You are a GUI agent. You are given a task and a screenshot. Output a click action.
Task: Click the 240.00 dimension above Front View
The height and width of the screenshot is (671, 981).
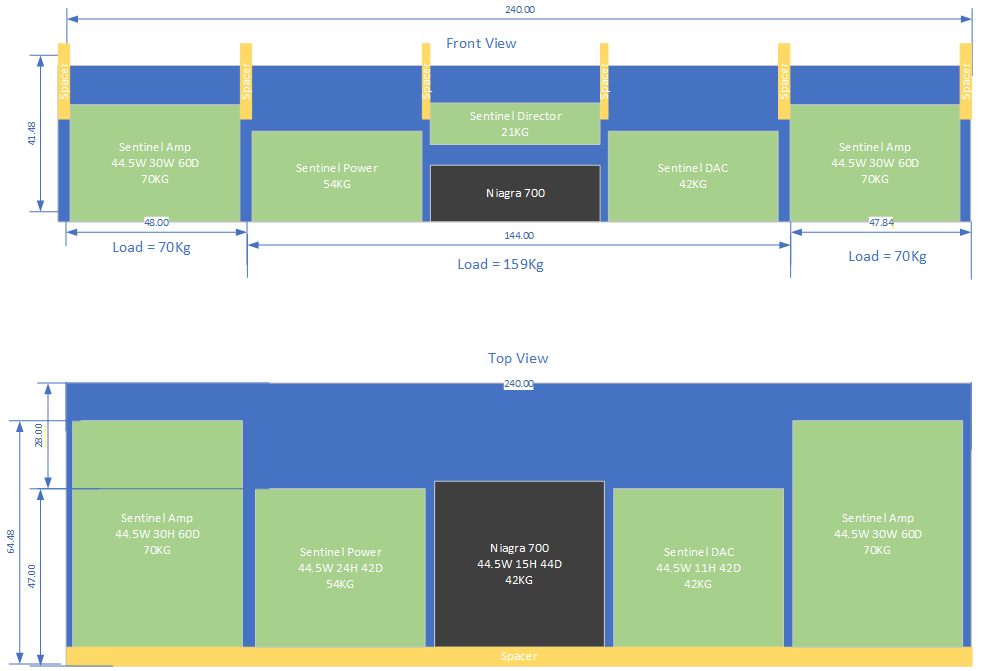click(520, 9)
